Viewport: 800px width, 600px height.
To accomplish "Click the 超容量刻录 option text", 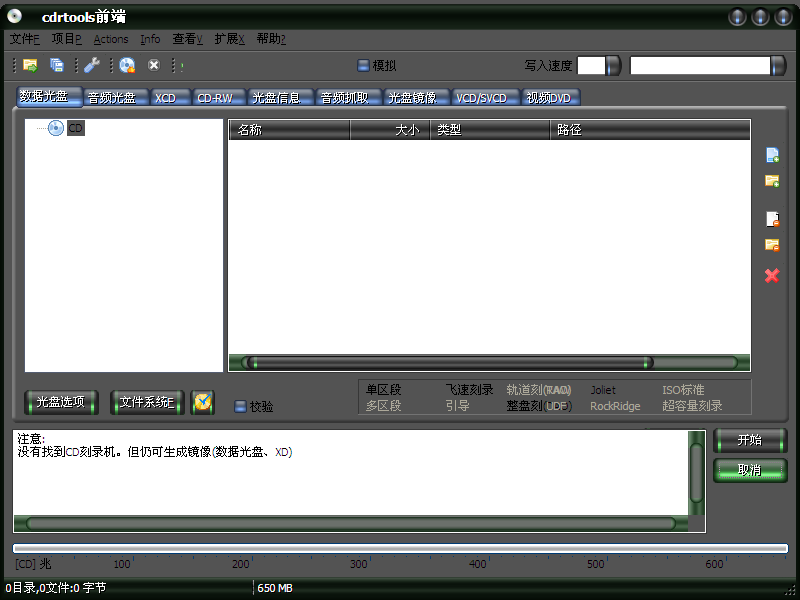I will click(692, 406).
